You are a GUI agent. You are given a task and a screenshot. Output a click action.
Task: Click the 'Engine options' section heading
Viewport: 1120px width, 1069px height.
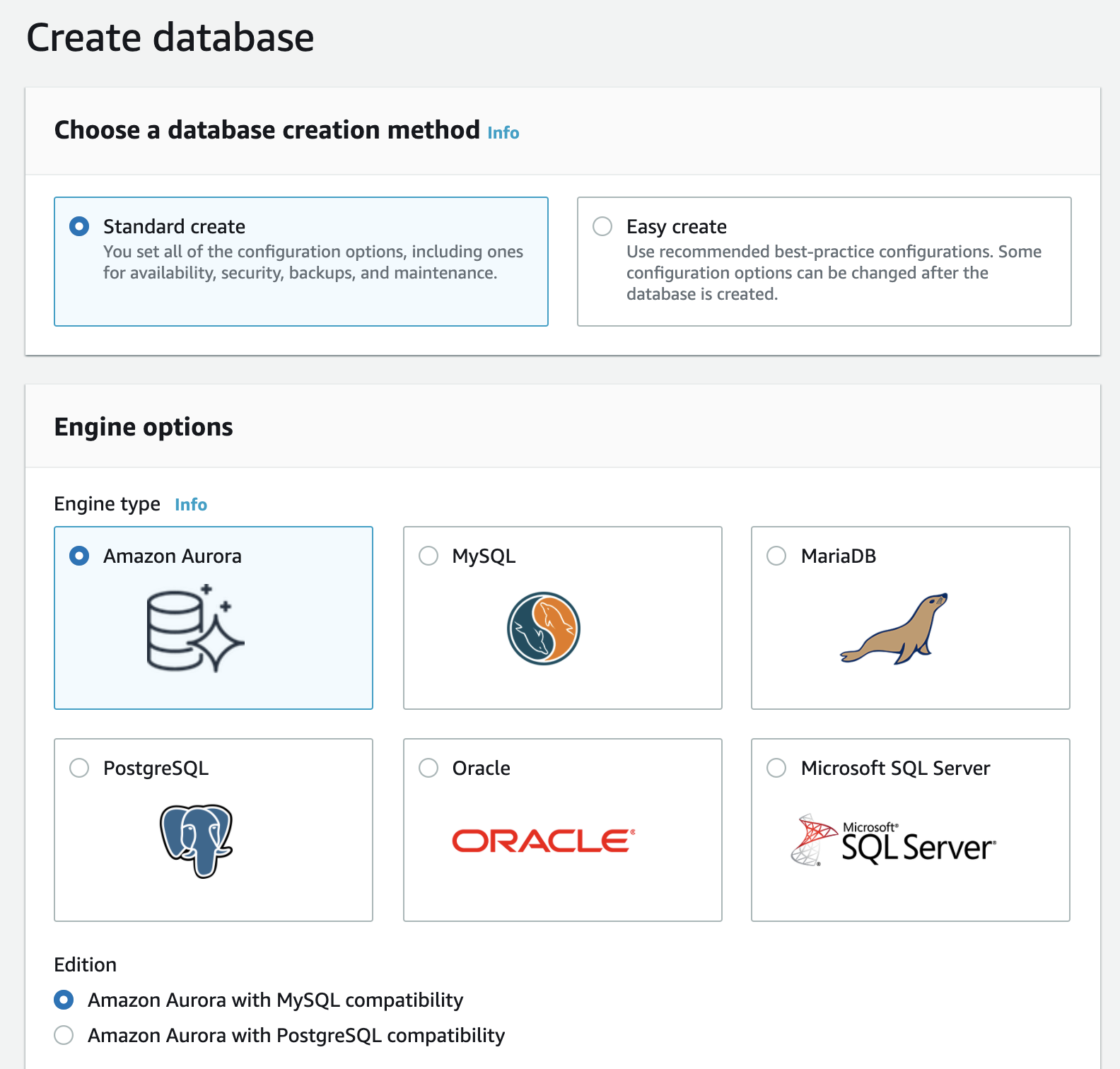pyautogui.click(x=144, y=427)
